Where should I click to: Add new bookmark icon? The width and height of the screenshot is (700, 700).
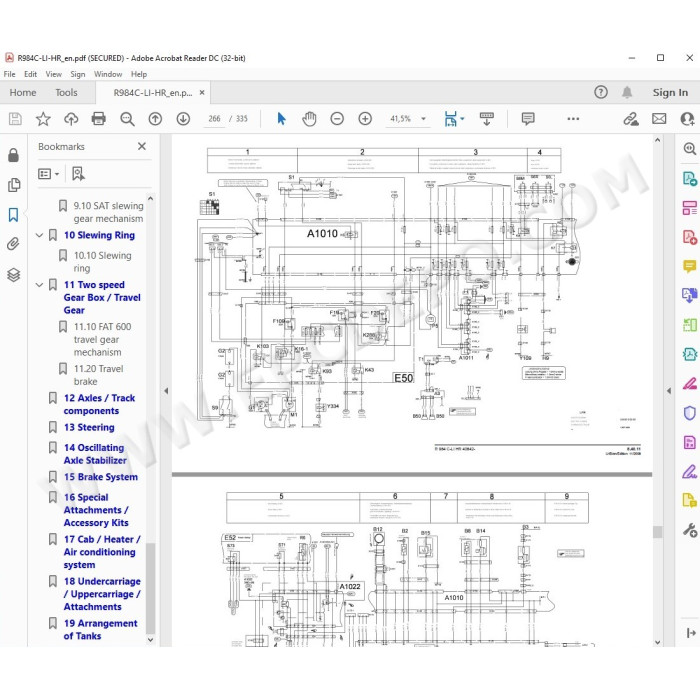tap(78, 174)
